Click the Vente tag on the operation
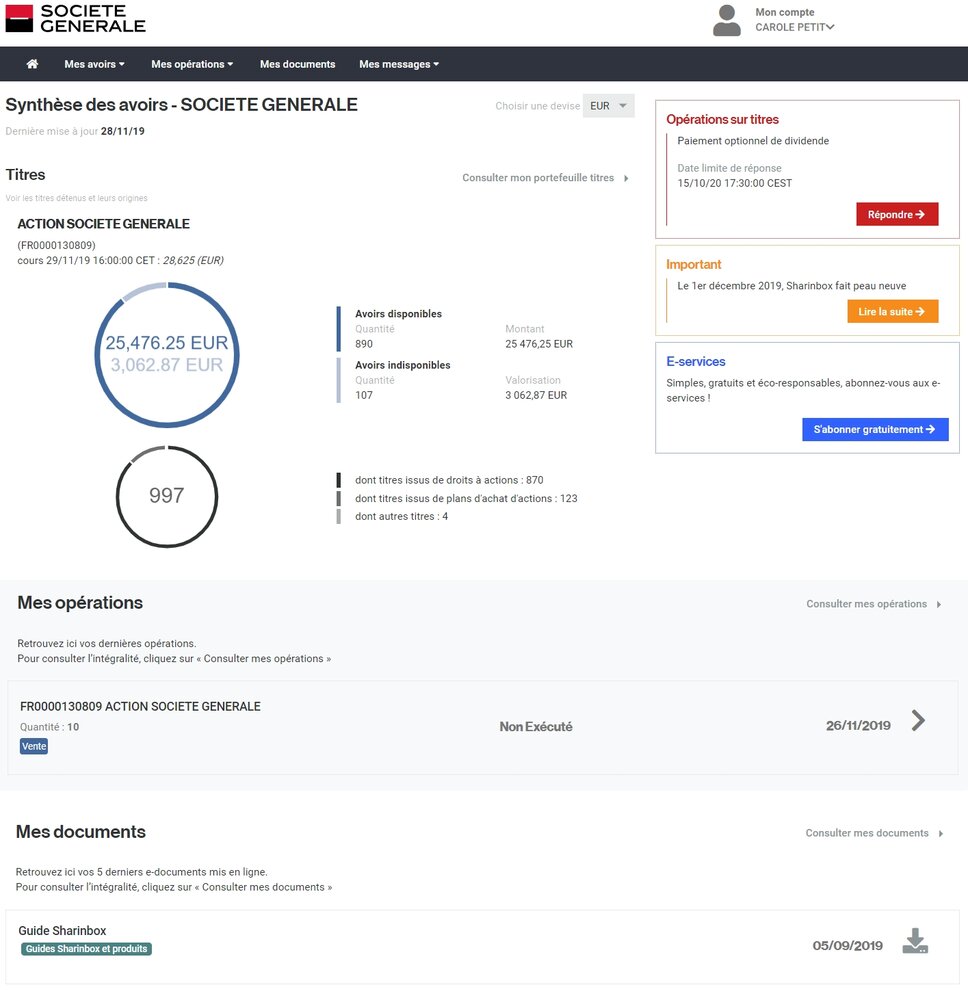The image size is (968, 1000). click(x=34, y=746)
